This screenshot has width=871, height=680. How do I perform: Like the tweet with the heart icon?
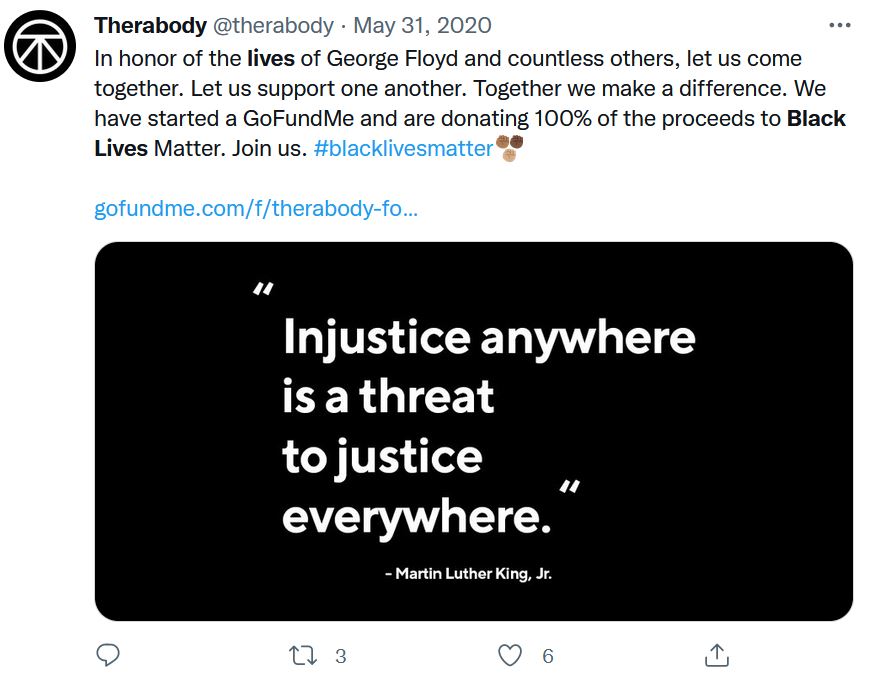tap(510, 655)
